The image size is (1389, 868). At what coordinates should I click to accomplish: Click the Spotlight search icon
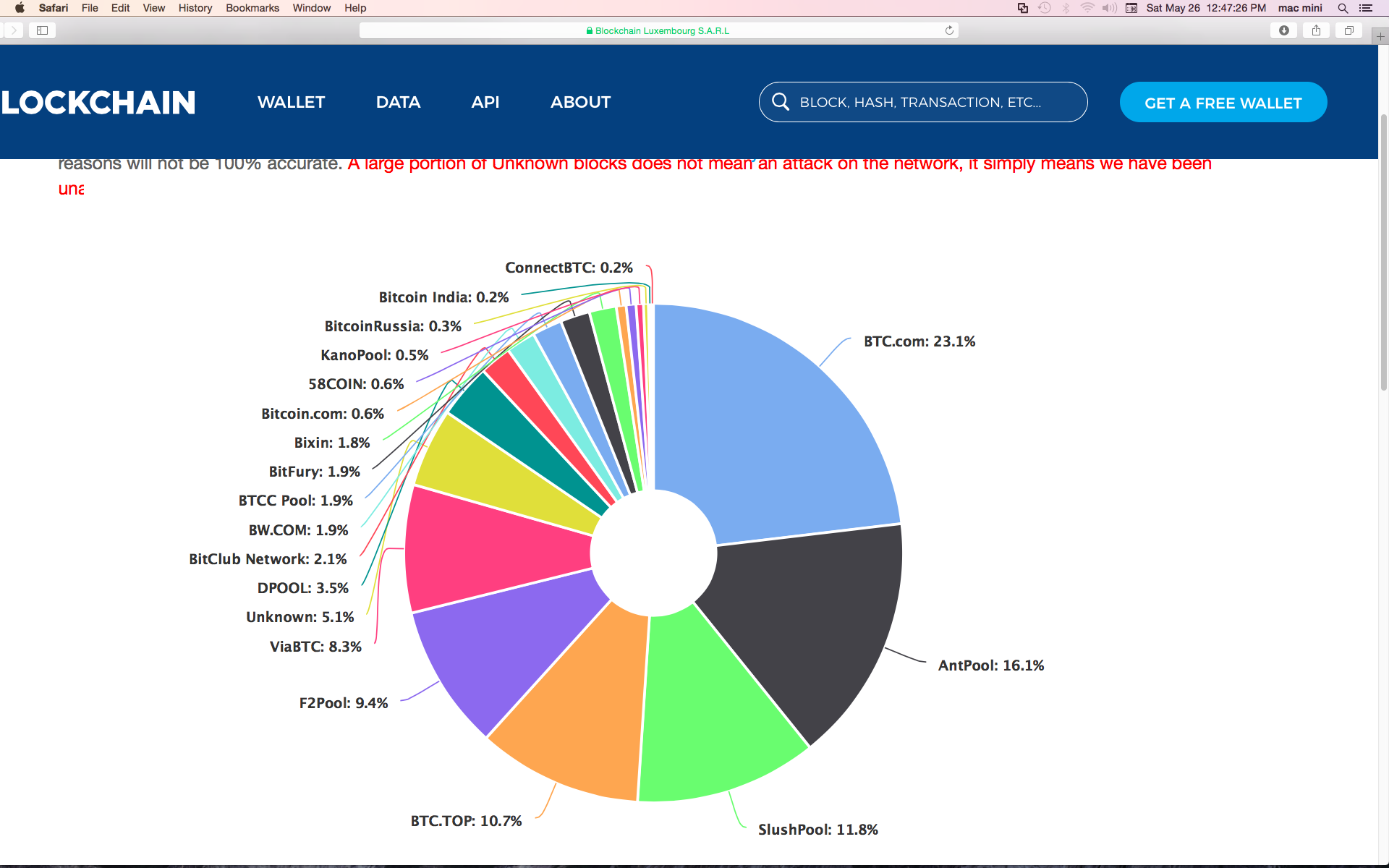(x=1343, y=8)
